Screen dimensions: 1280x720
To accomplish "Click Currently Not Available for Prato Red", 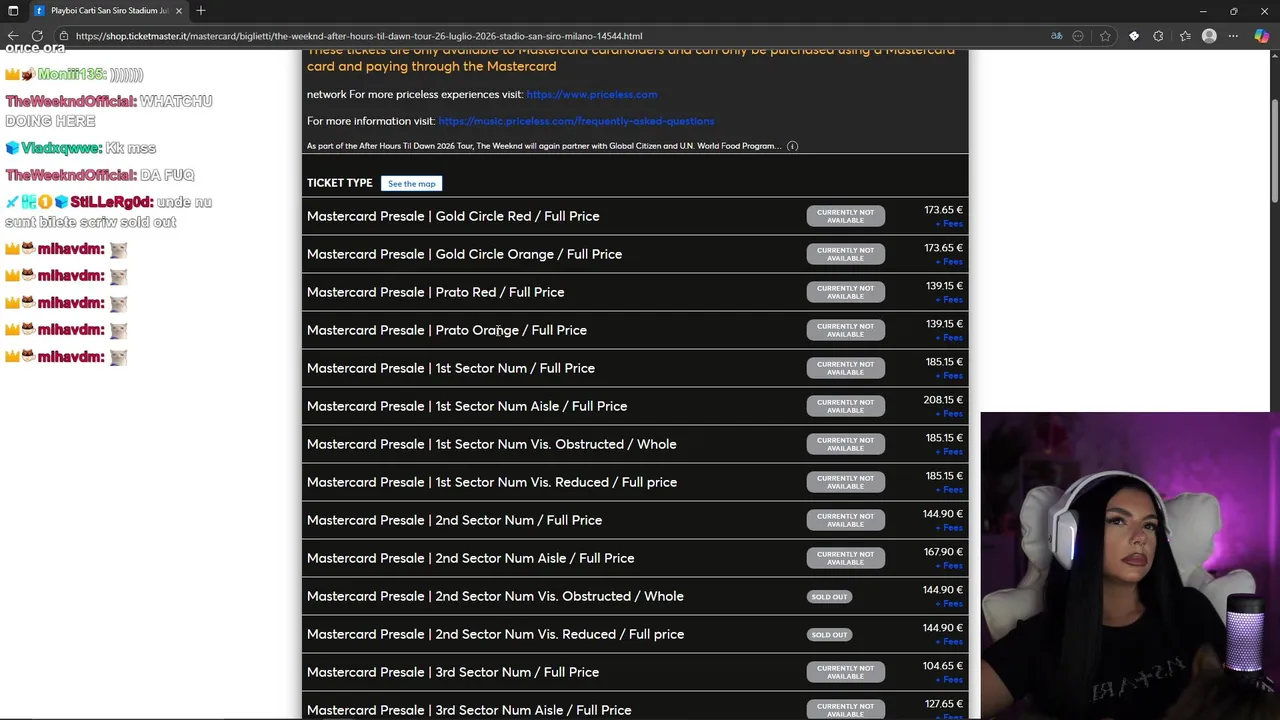I will (x=845, y=292).
